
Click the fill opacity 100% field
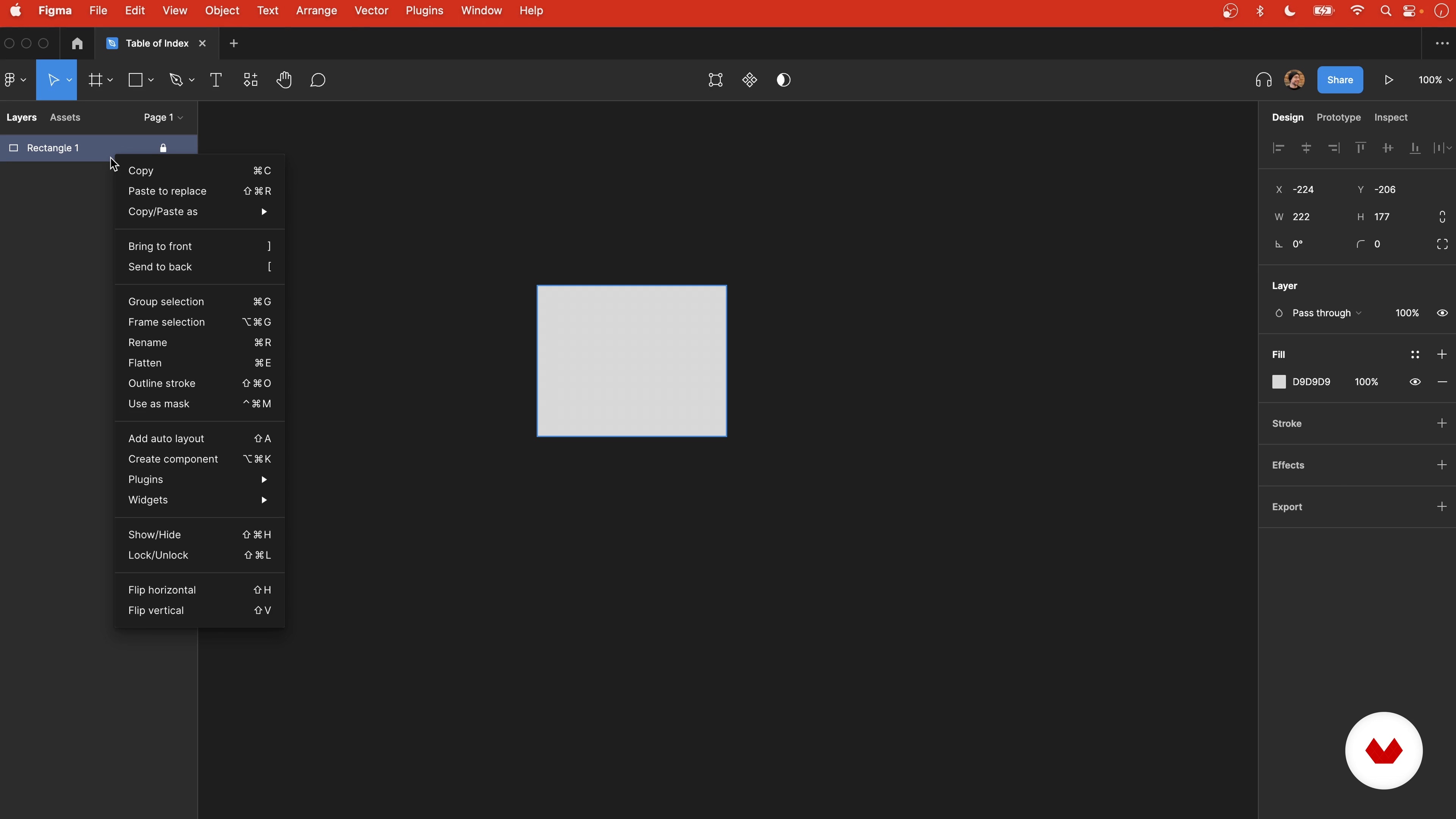pos(1366,382)
